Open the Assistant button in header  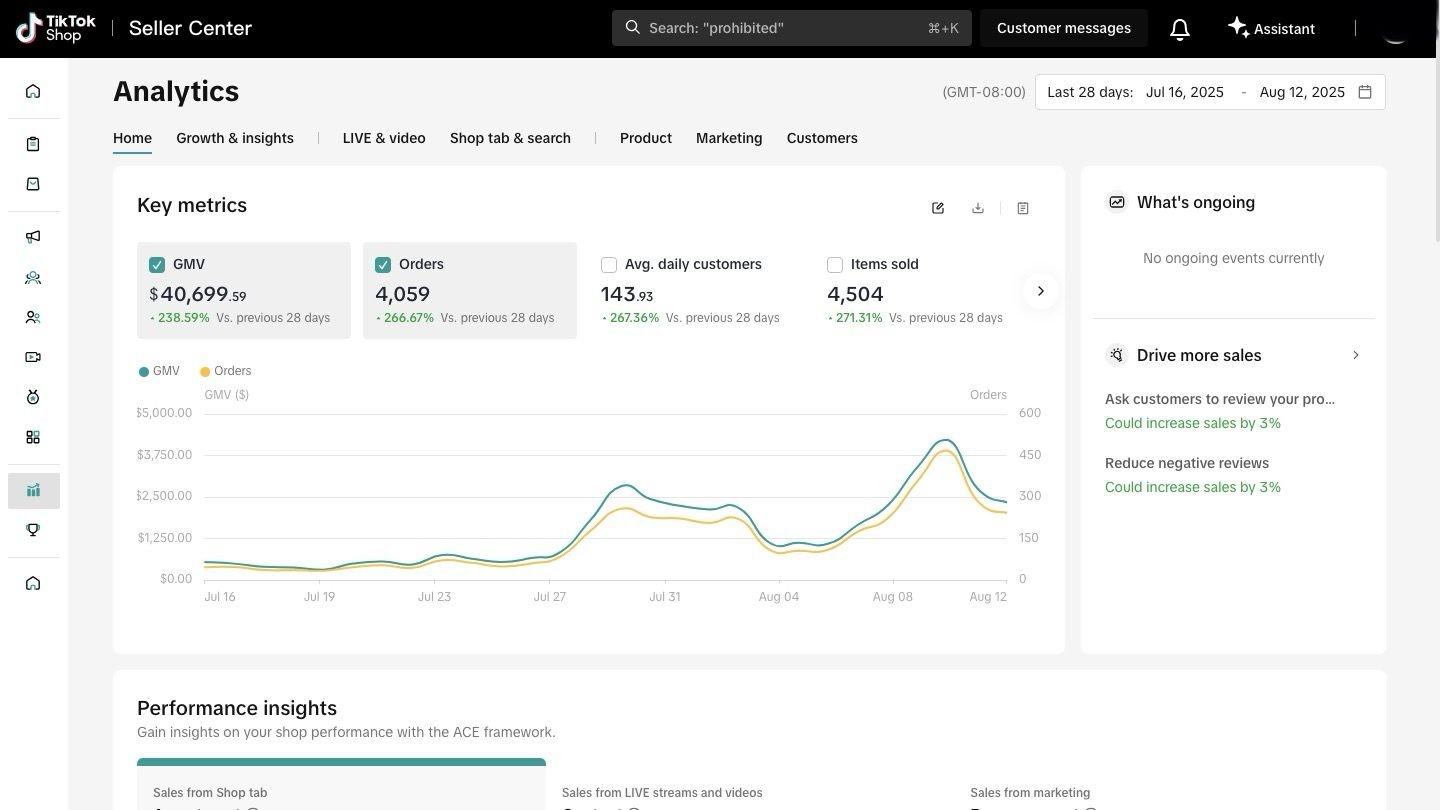coord(1271,28)
